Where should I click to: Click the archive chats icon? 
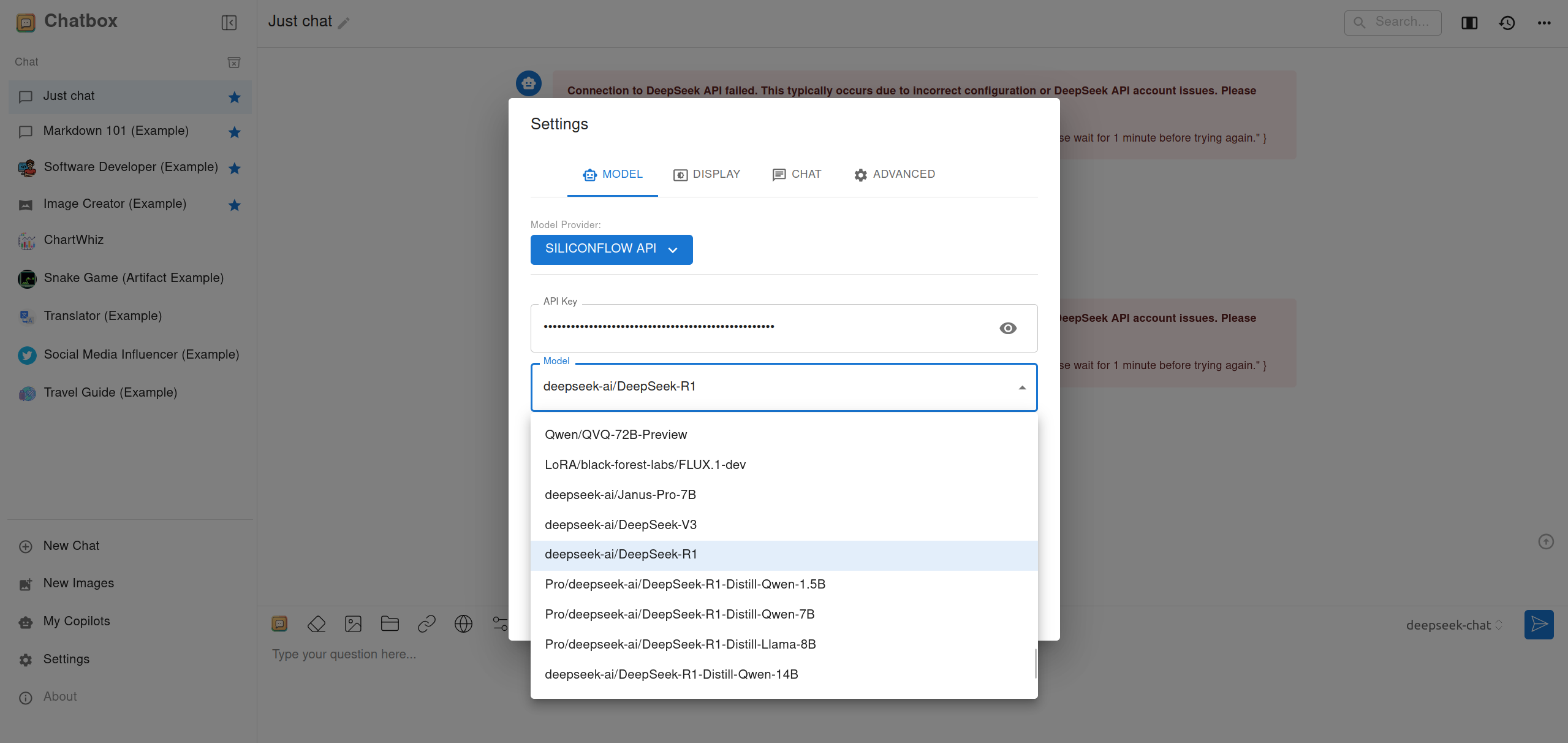click(234, 62)
